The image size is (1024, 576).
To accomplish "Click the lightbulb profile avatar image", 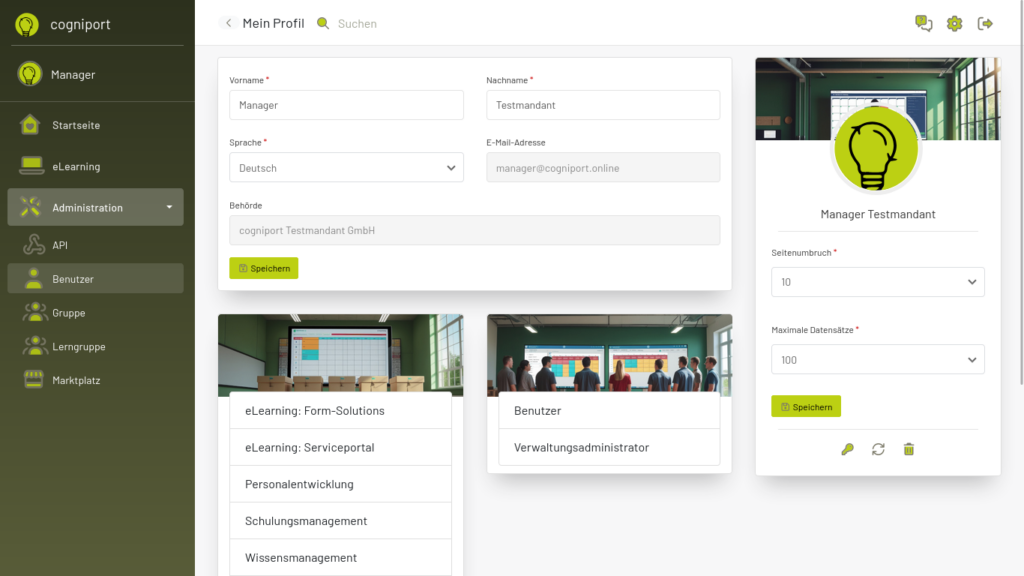I will (x=876, y=150).
